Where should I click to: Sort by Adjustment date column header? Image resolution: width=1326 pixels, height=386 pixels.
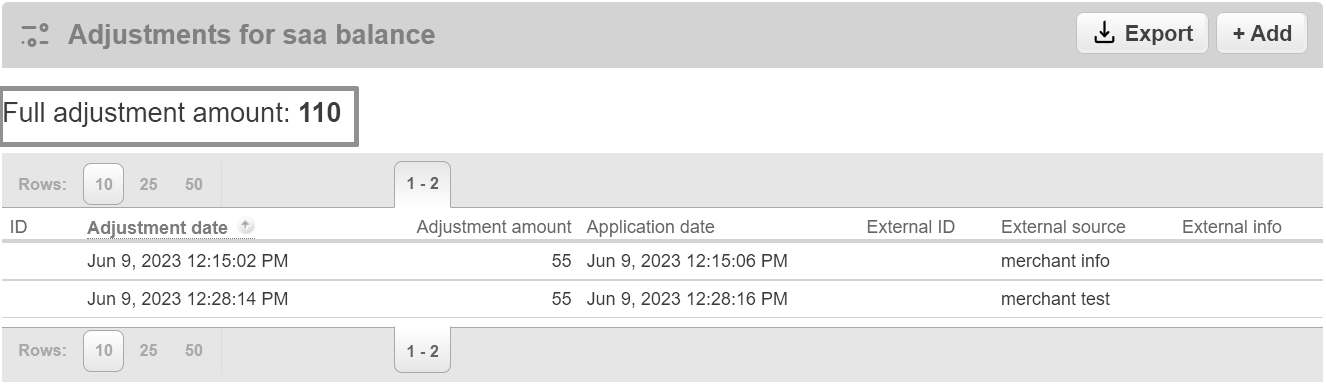(158, 228)
